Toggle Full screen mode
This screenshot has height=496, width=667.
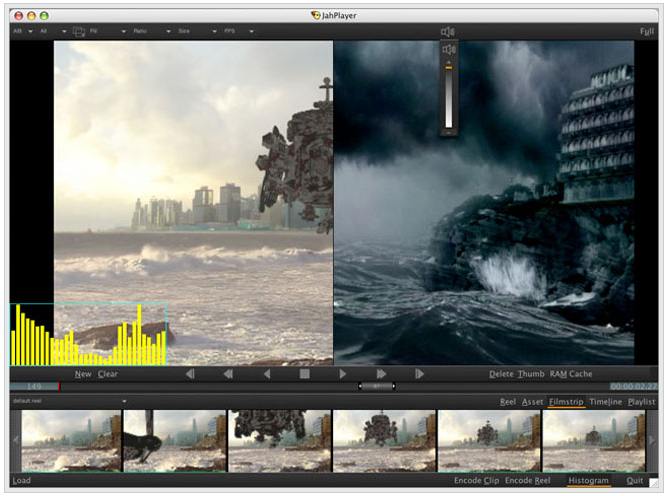coord(647,32)
